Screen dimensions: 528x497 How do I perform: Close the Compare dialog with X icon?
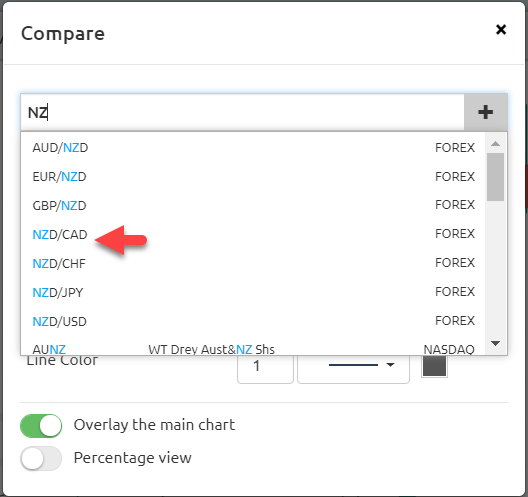coord(501,30)
